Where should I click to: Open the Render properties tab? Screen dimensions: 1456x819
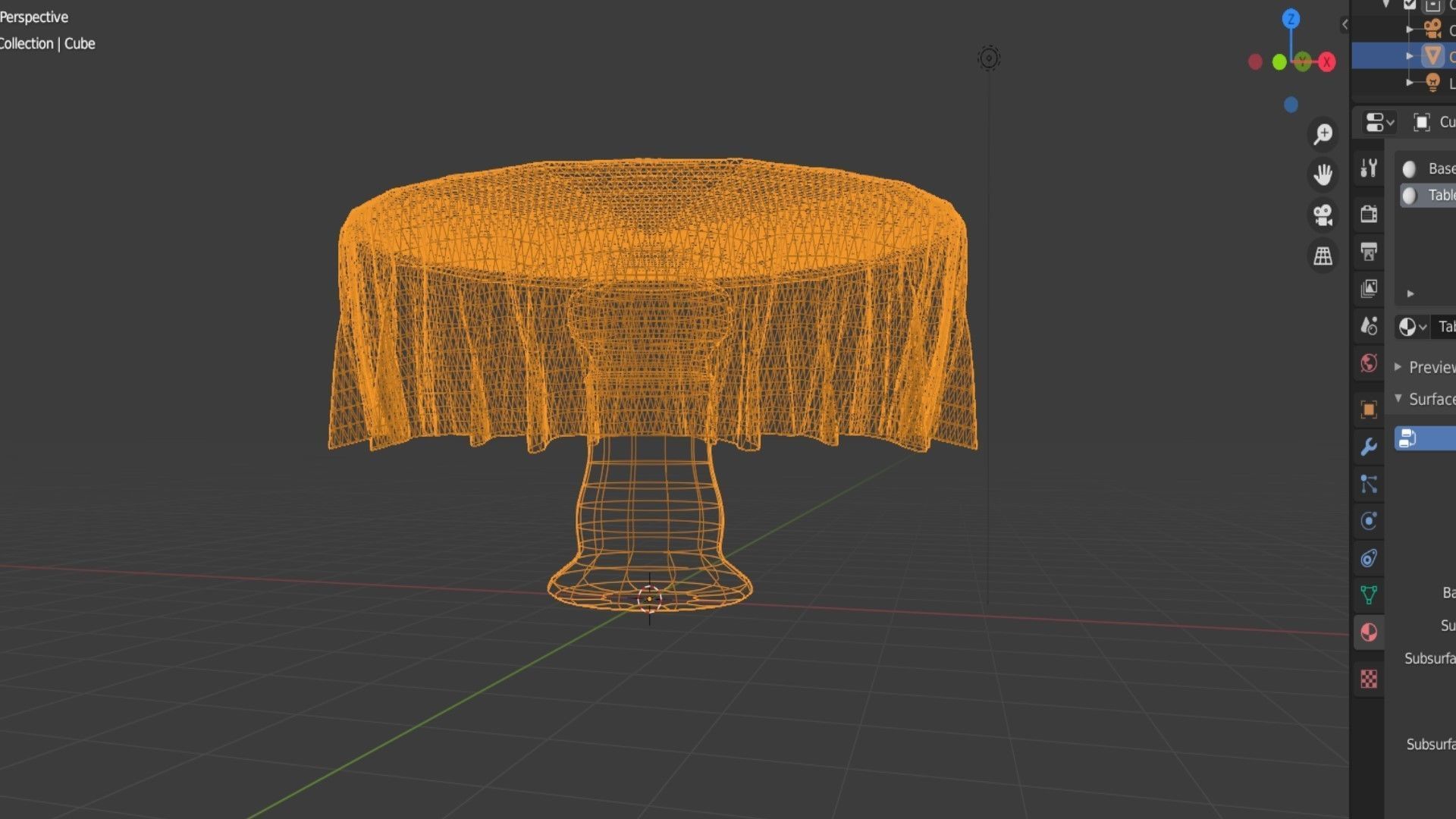[x=1369, y=214]
